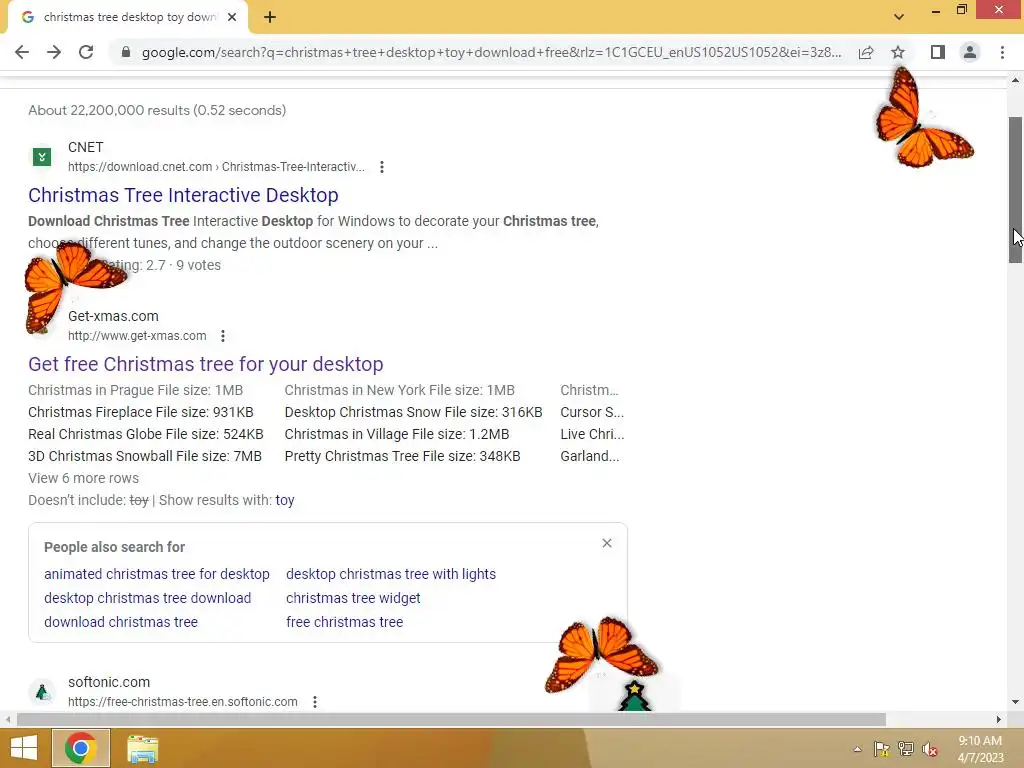The image size is (1024, 768).
Task: Click the vertical scrollbar thumb
Action: (1015, 190)
